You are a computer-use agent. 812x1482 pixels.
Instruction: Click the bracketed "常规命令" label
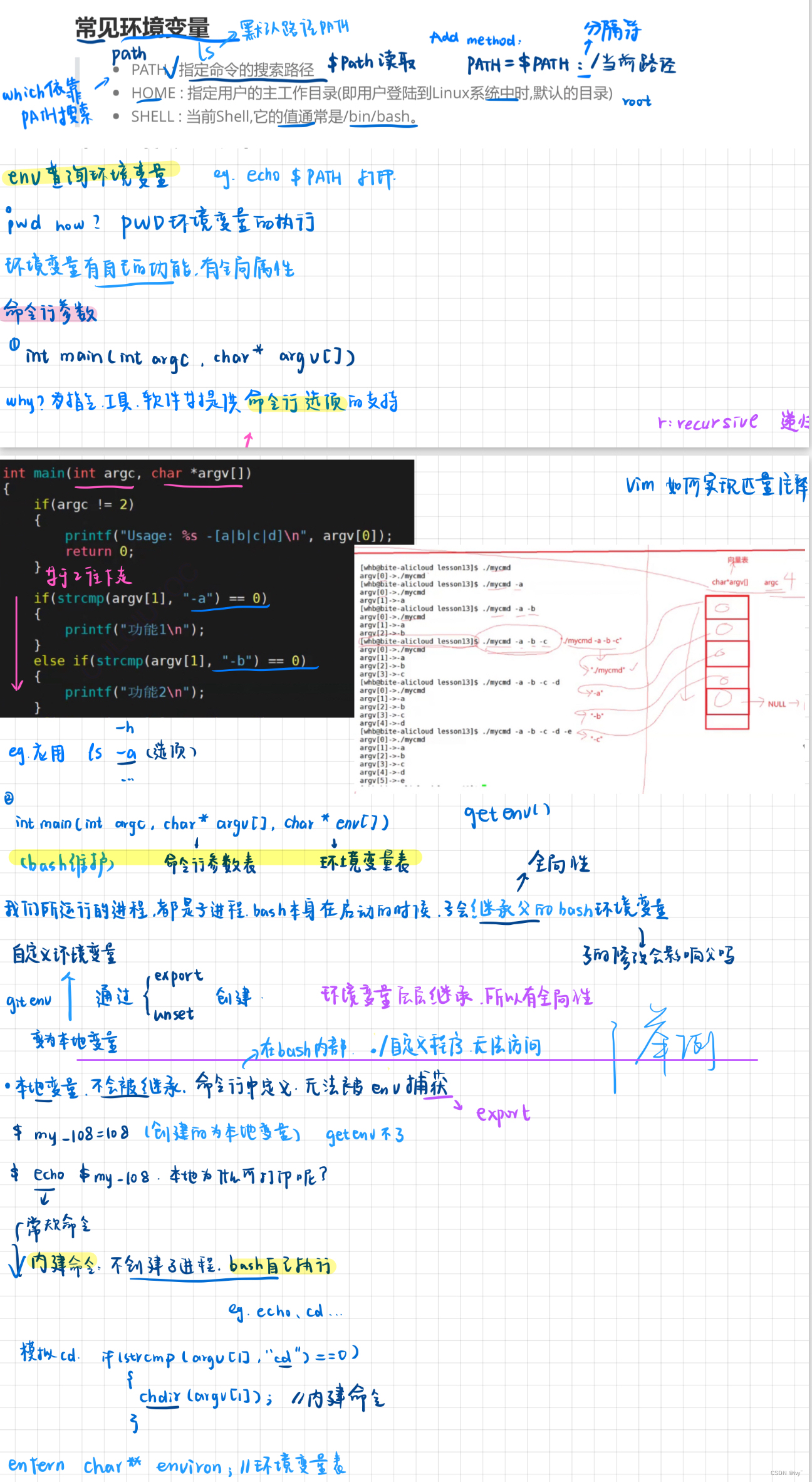(58, 1226)
